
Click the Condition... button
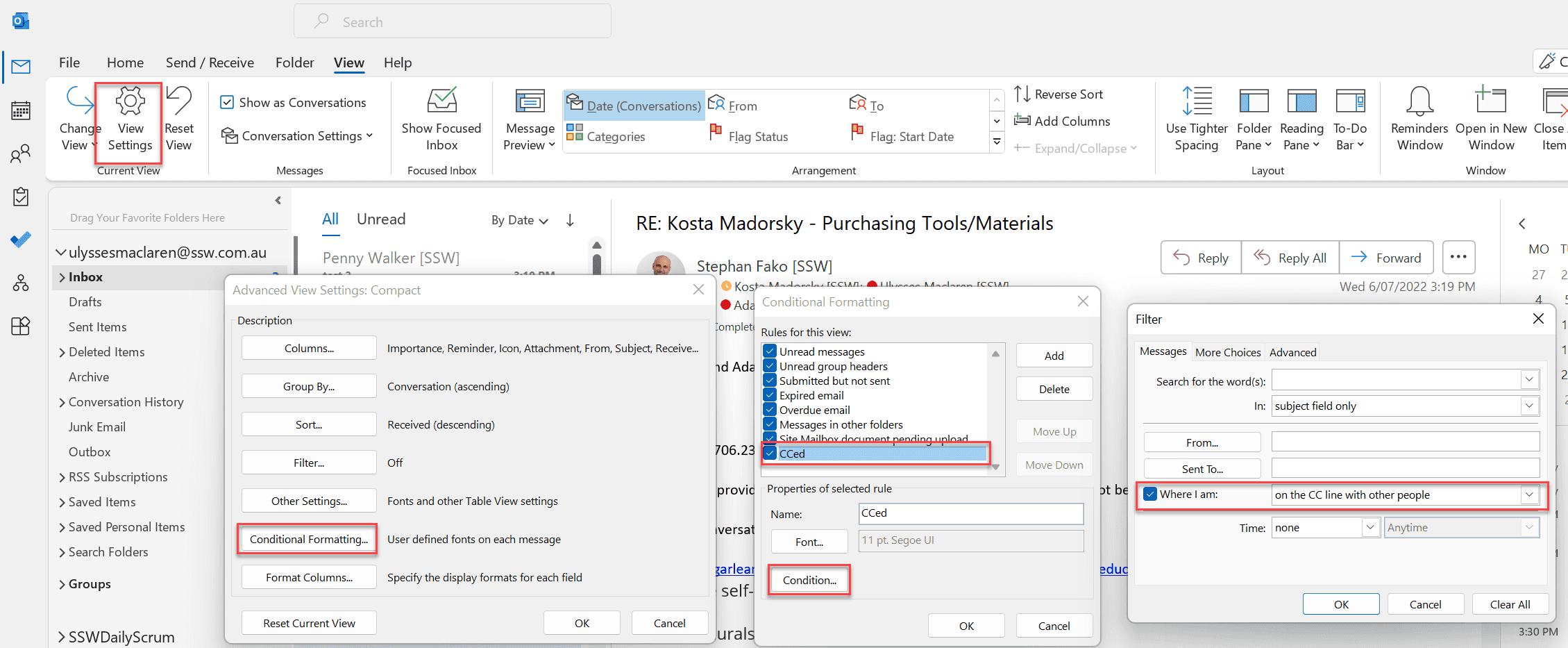tap(809, 580)
